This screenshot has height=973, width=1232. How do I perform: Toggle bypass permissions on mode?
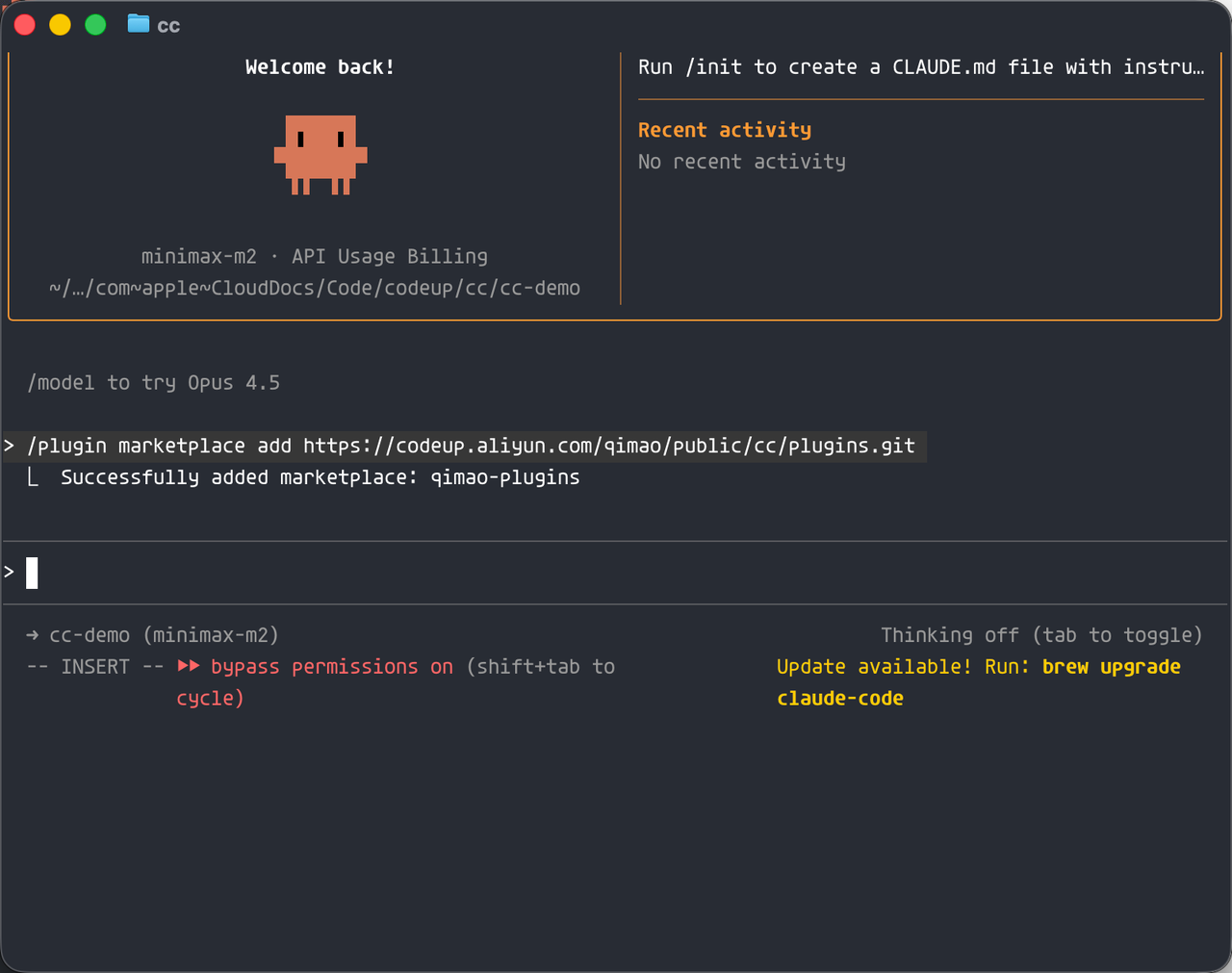click(x=331, y=667)
